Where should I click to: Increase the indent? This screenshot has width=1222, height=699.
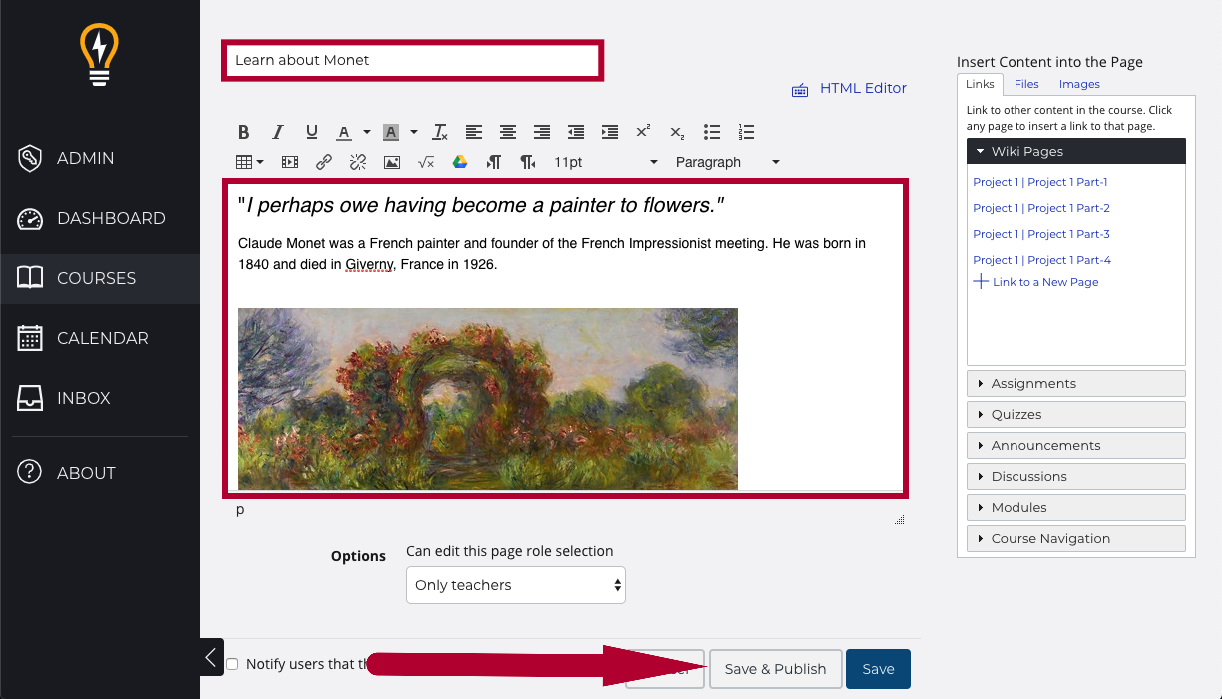610,132
